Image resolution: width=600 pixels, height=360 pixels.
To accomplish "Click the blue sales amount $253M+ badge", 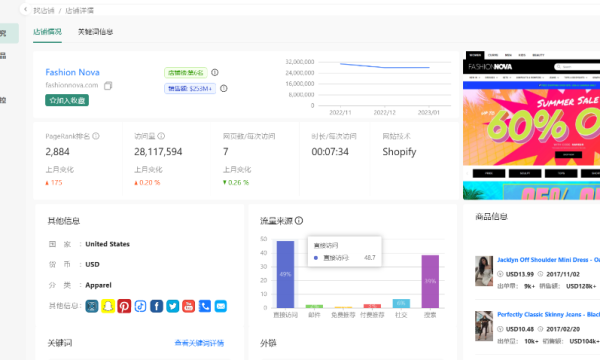I will 190,88.
